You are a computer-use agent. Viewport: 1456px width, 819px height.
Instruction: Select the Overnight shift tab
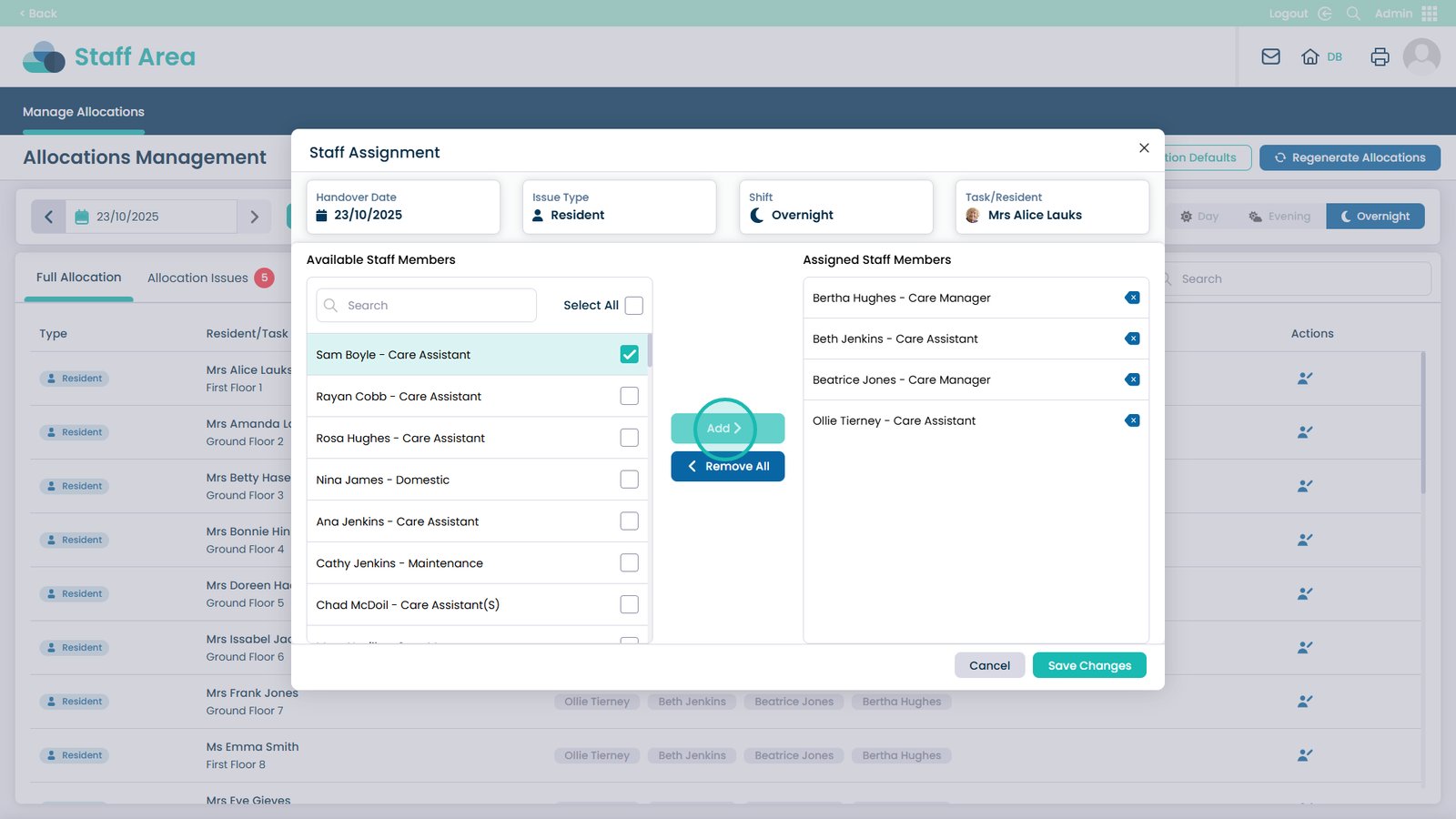click(x=1374, y=217)
